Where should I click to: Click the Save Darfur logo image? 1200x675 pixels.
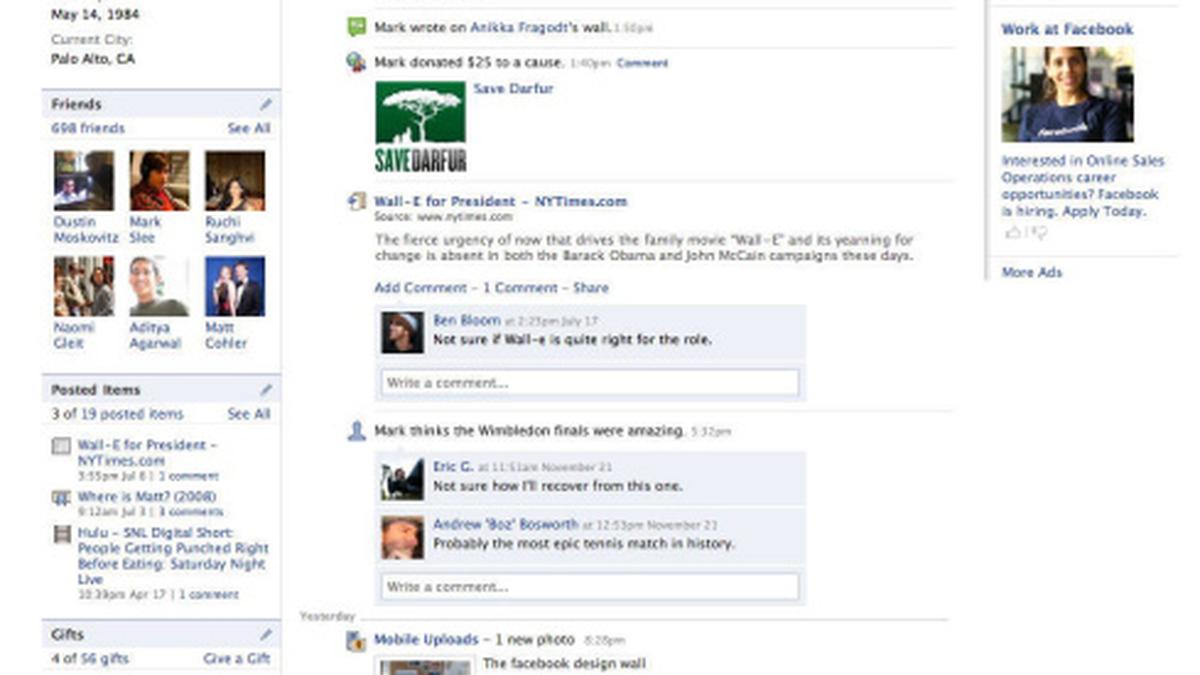coord(420,127)
